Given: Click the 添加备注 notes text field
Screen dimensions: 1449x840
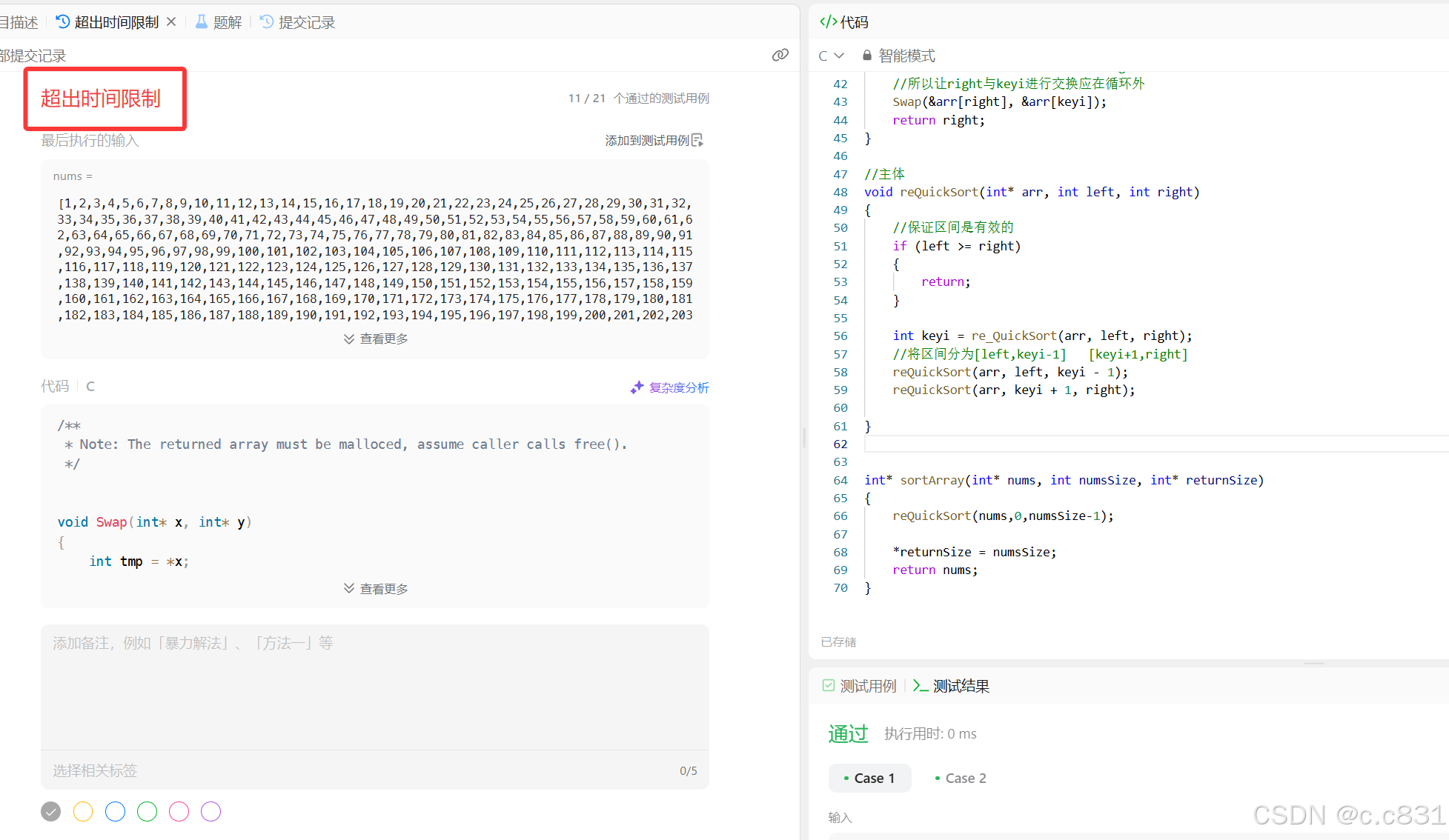Looking at the screenshot, I should tap(374, 685).
